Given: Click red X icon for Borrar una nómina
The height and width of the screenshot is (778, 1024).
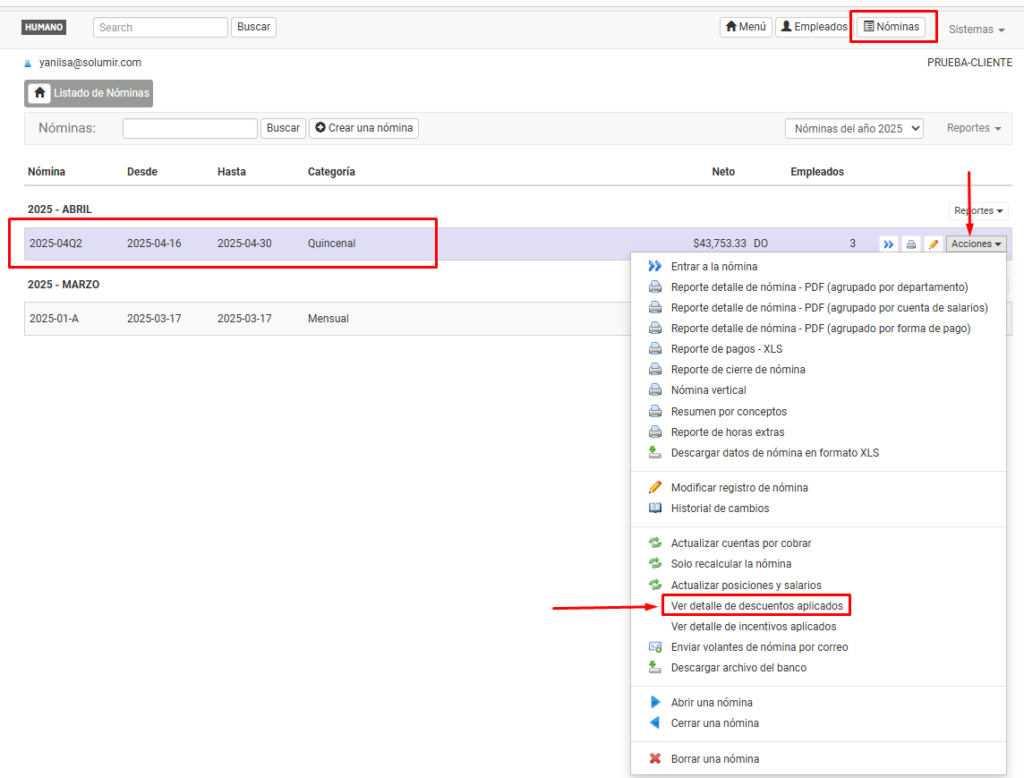Looking at the screenshot, I should 655,759.
